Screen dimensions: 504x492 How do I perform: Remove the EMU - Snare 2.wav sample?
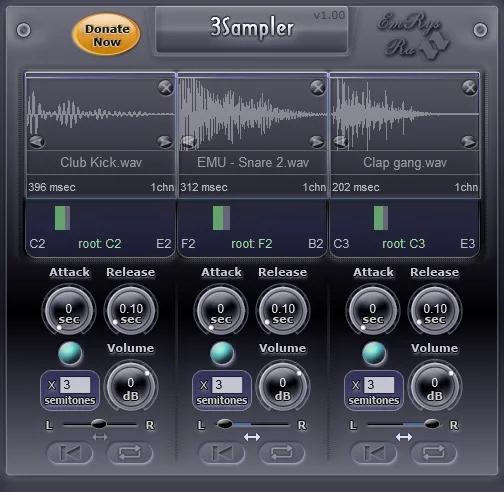[317, 88]
